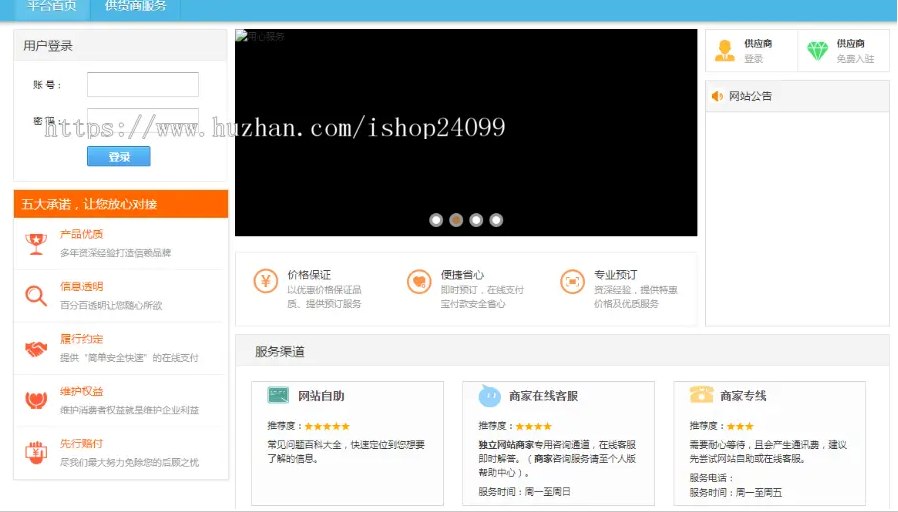Click the blue 登录 button
Image resolution: width=898 pixels, height=512 pixels.
click(119, 156)
